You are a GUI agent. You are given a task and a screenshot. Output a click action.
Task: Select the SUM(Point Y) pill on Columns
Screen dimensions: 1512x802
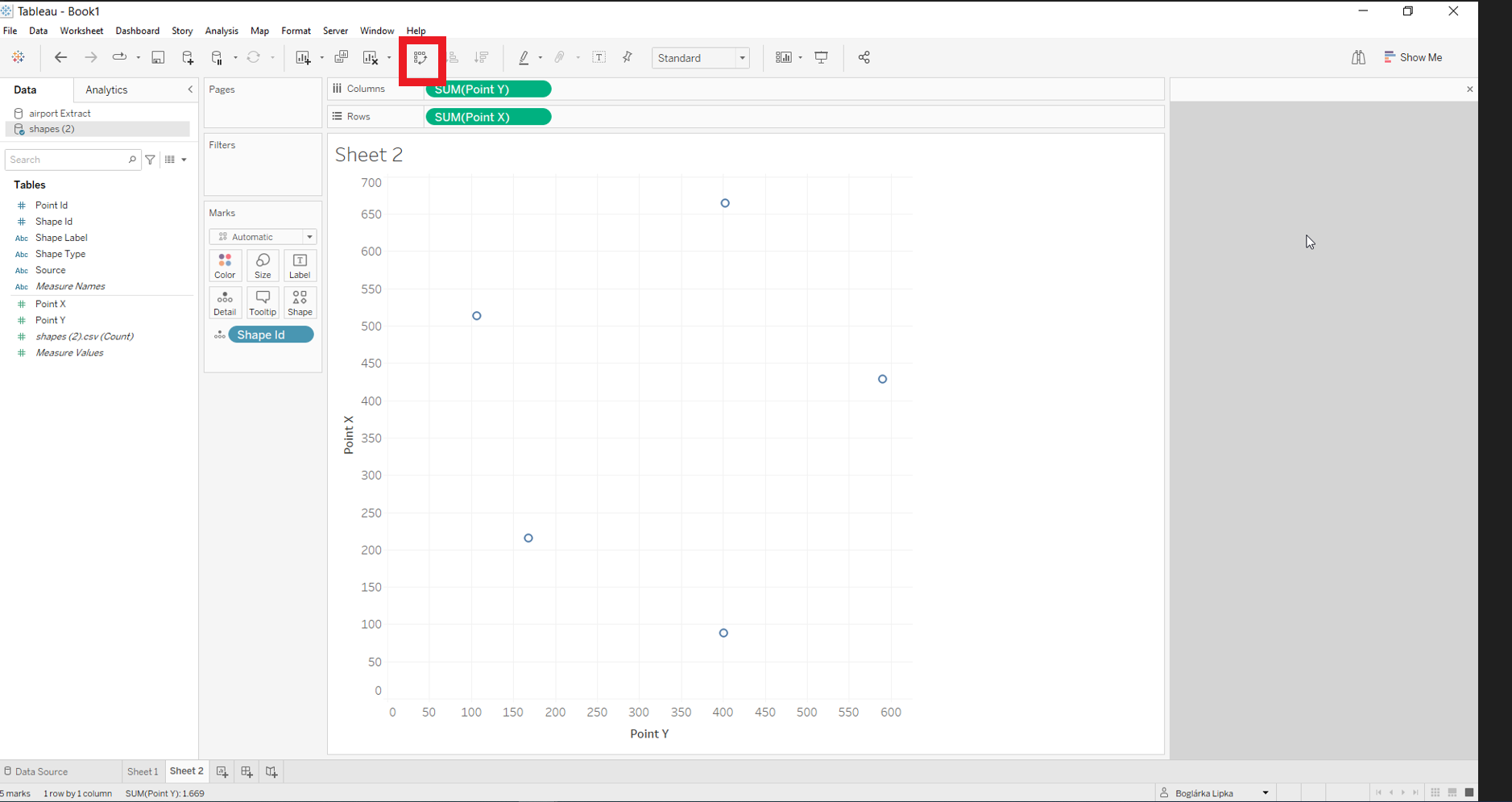click(x=488, y=89)
